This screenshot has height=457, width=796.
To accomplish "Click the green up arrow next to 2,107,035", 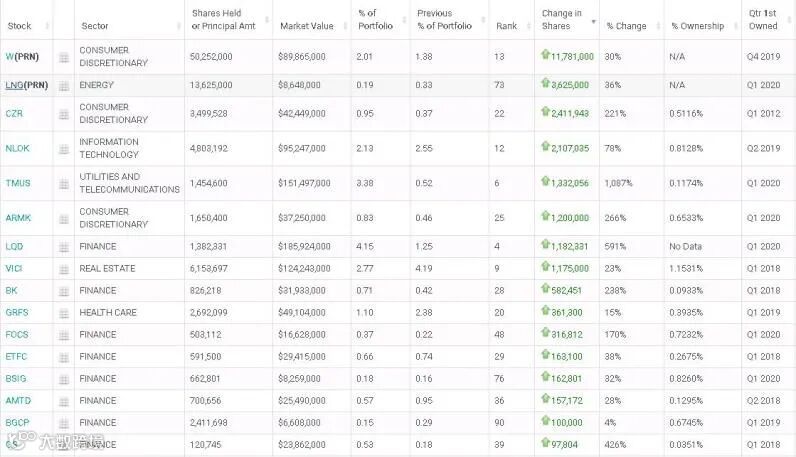I will tap(546, 146).
